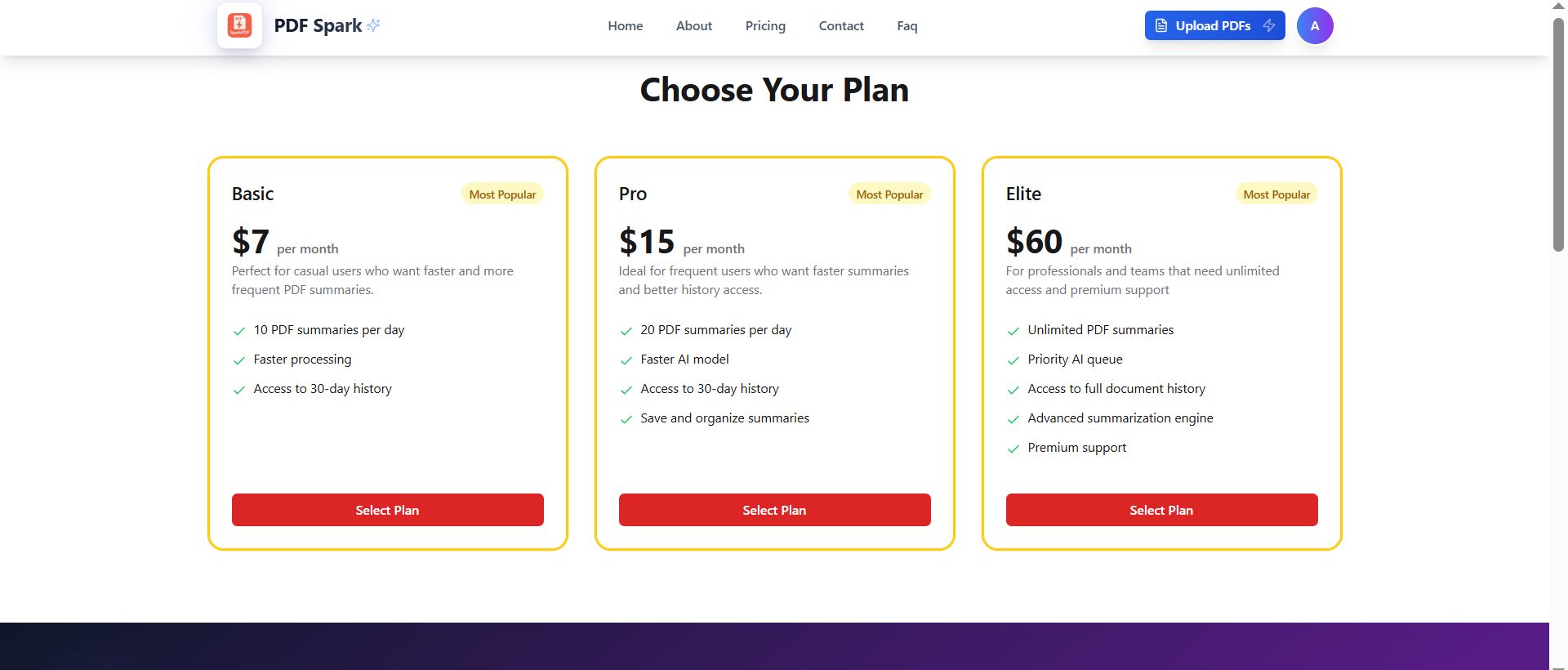Click the sparkle icon beside PDF Spark
Viewport: 1568px width, 670px height.
(373, 25)
